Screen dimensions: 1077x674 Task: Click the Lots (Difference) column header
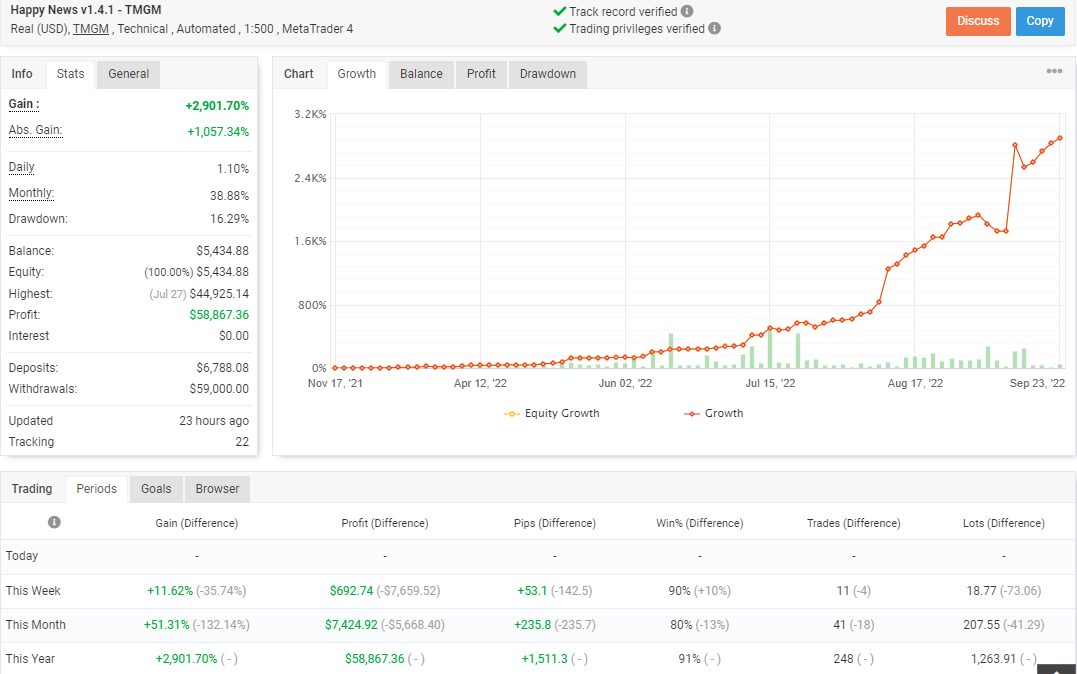[x=1004, y=523]
